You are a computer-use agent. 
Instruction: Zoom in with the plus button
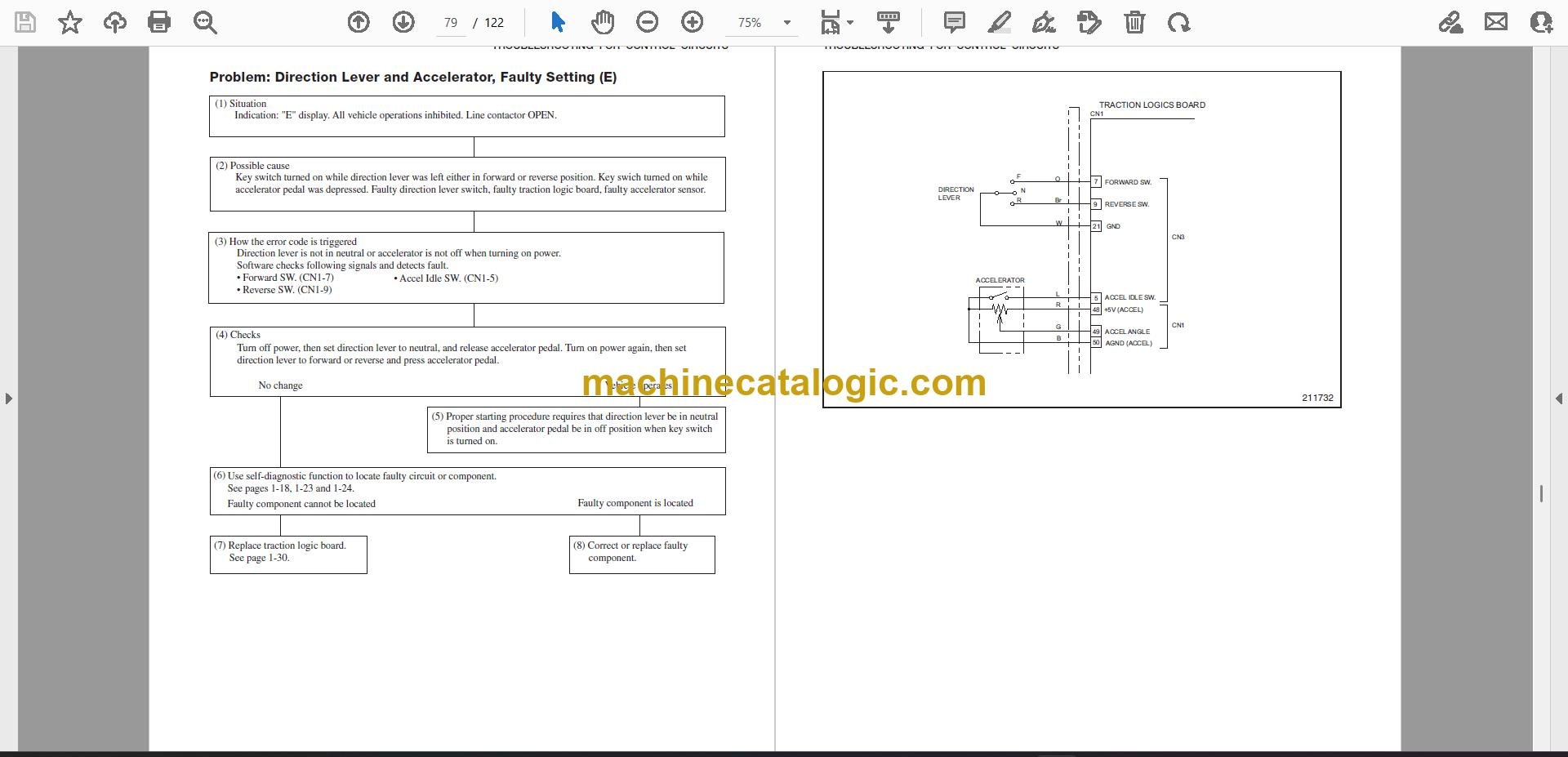click(x=693, y=22)
